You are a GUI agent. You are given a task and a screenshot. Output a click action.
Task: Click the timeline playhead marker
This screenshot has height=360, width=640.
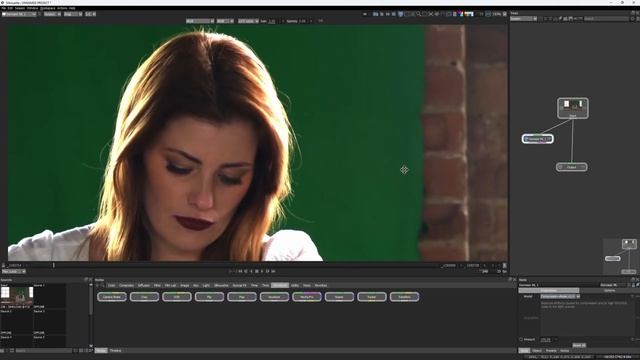(x=53, y=265)
